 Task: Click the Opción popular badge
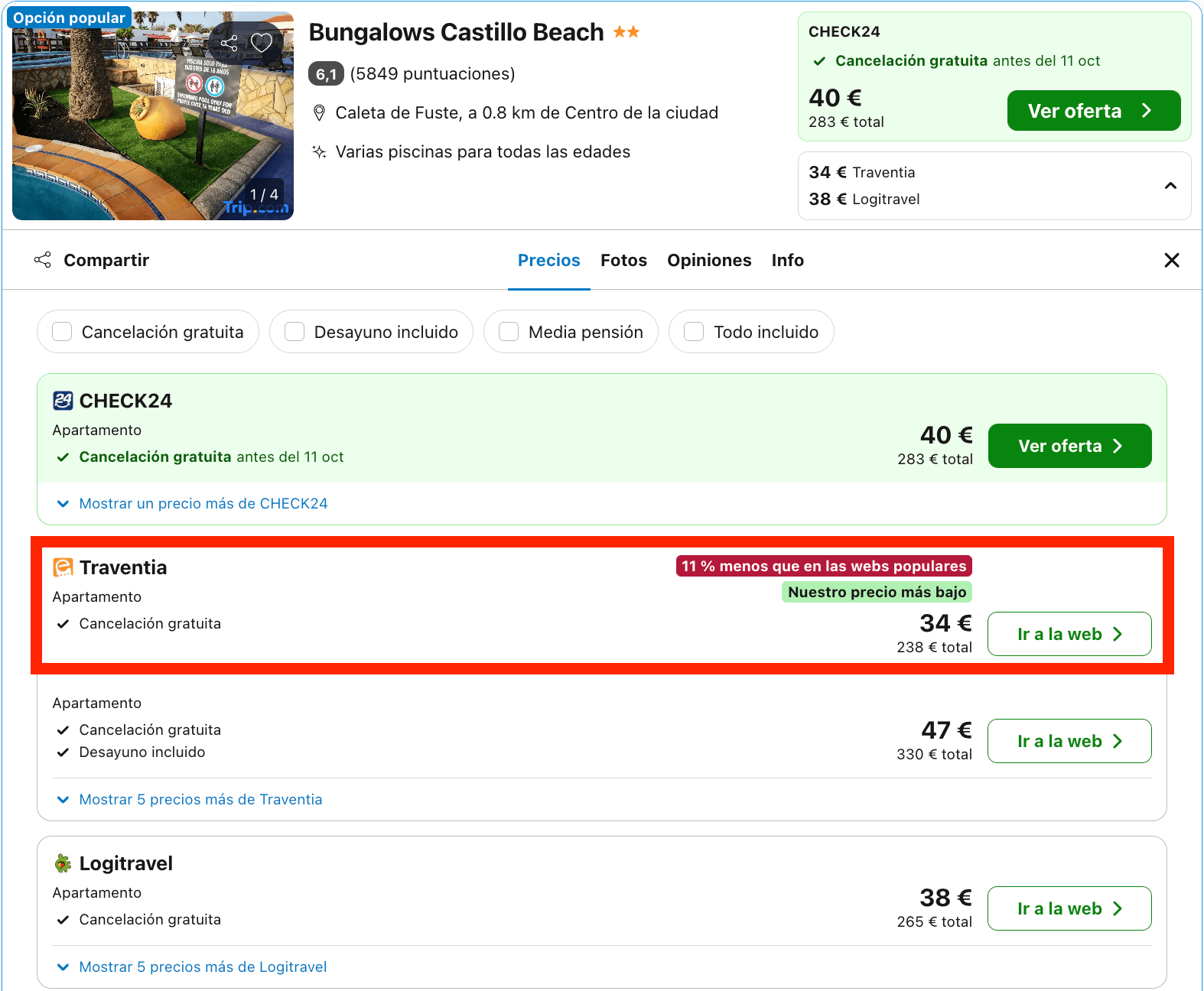[x=69, y=18]
